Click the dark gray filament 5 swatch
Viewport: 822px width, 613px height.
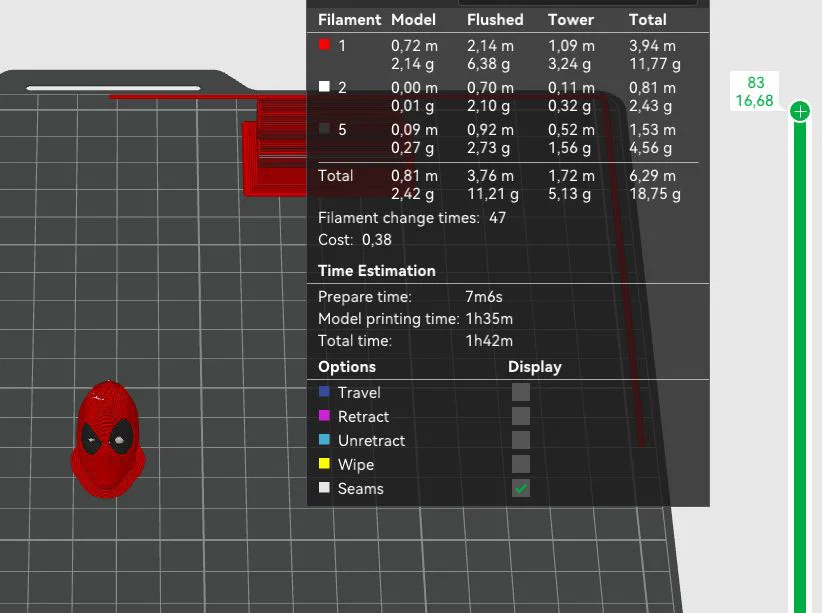[325, 128]
